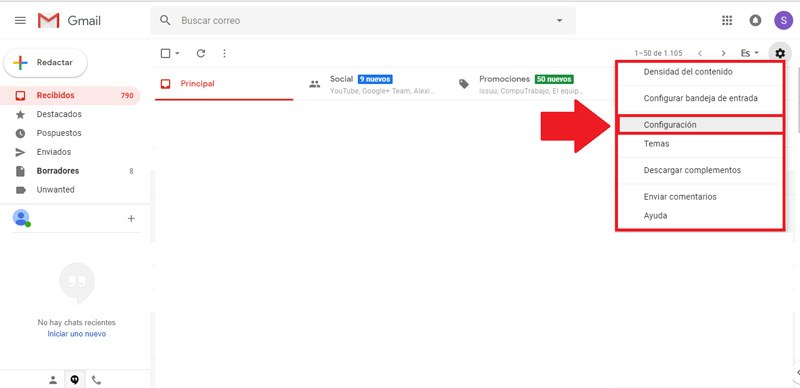
Task: Open the notifications bell icon
Action: [x=755, y=20]
